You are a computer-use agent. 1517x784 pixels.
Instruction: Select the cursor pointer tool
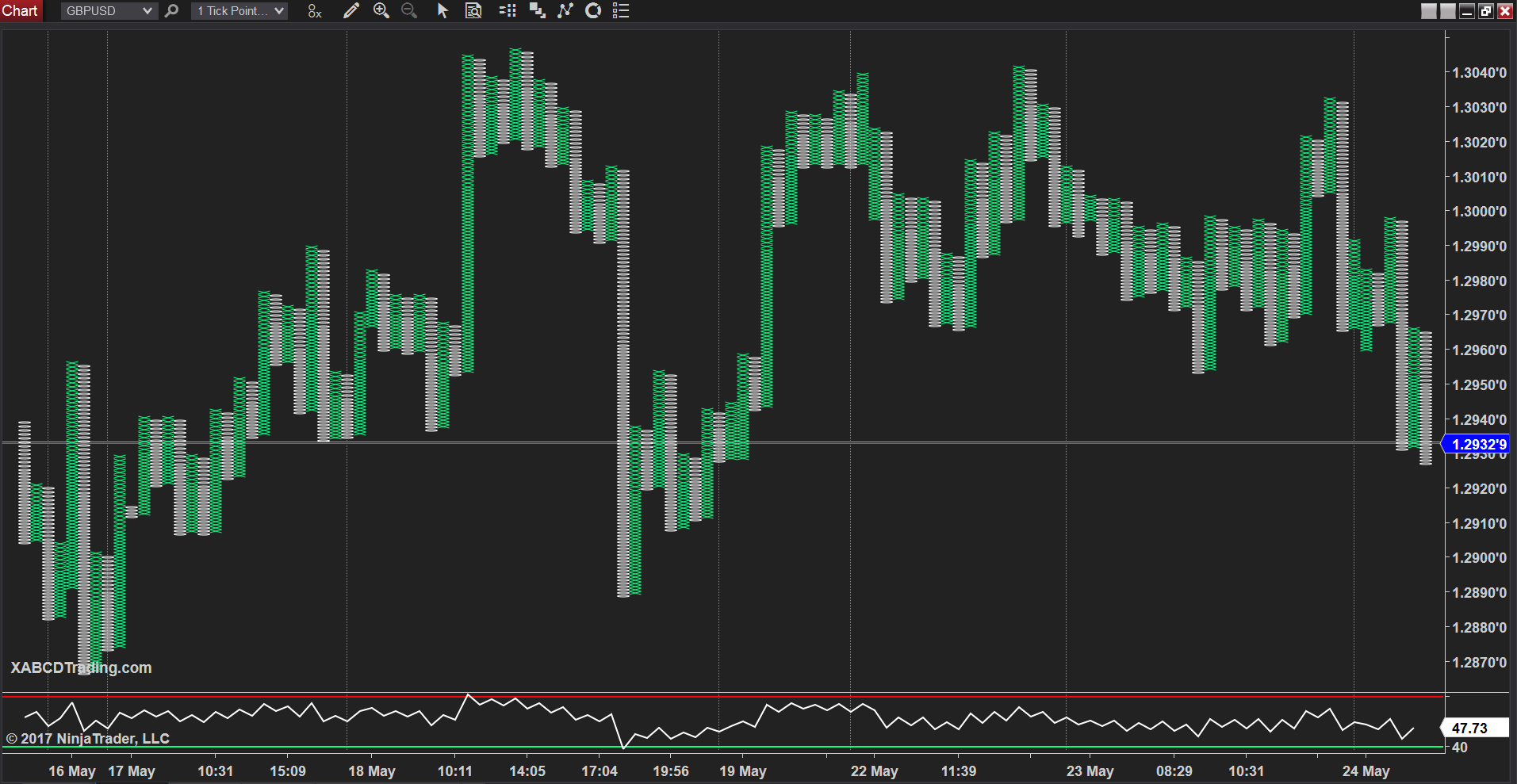(442, 11)
